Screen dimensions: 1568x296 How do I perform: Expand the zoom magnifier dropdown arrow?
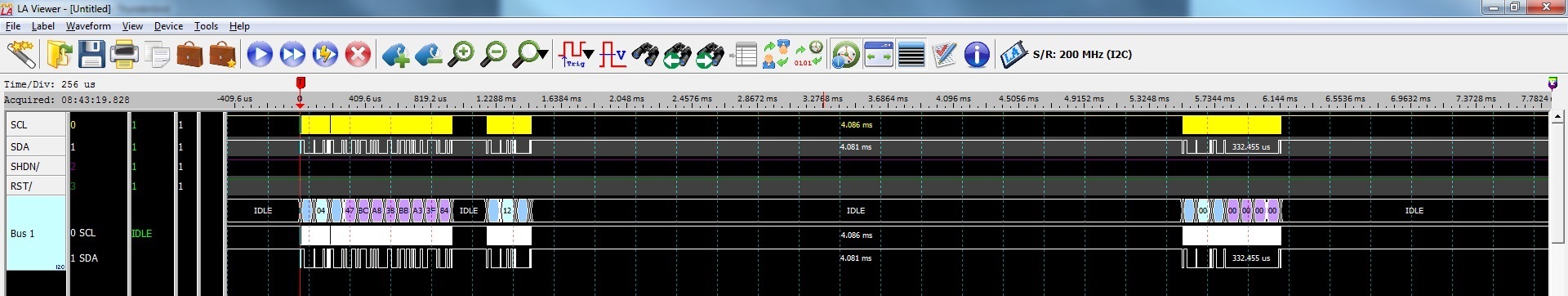pyautogui.click(x=542, y=55)
